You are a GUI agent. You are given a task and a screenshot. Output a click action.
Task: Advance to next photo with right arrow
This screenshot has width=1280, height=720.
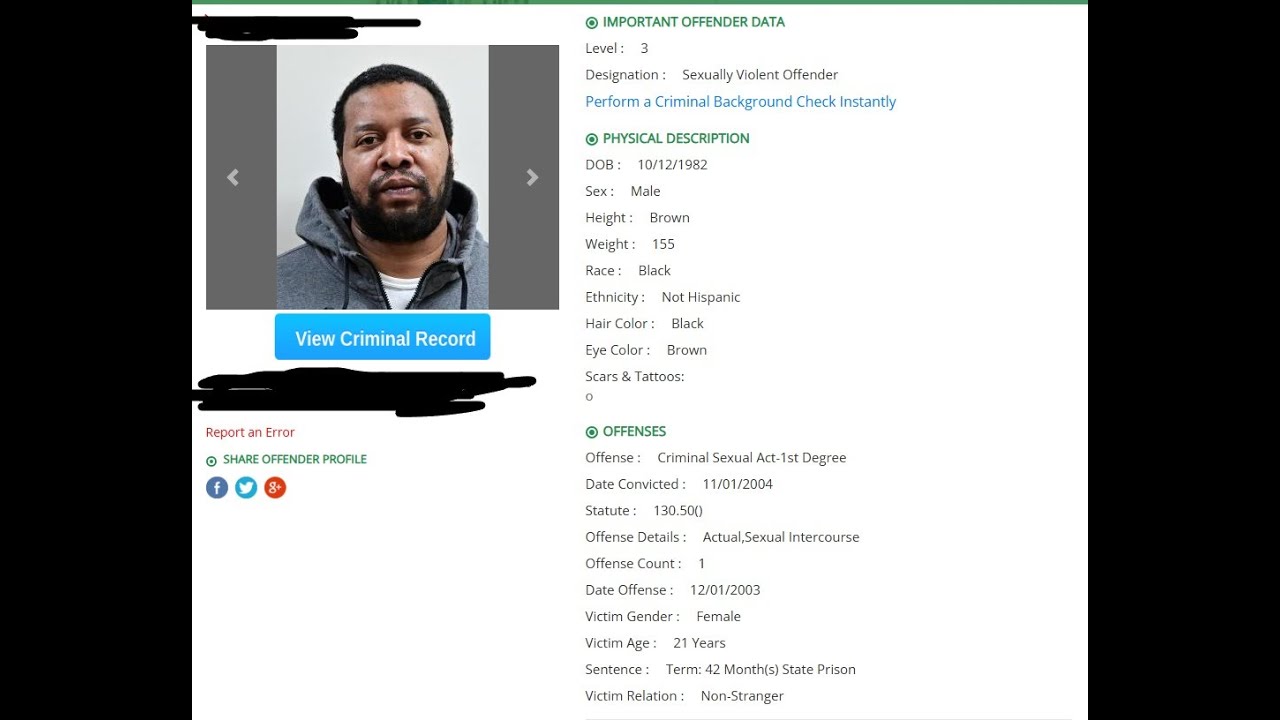[532, 178]
